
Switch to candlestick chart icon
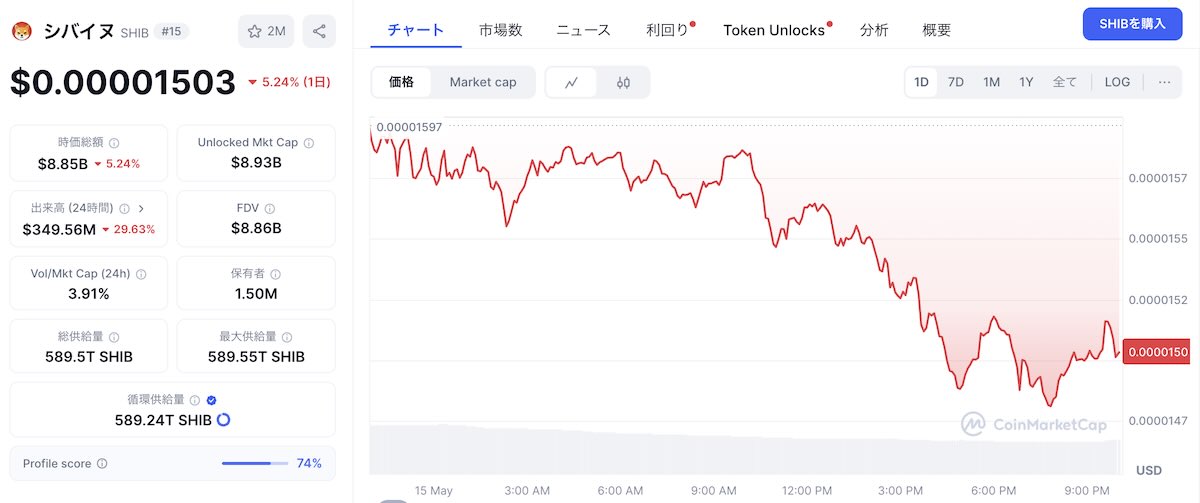pyautogui.click(x=624, y=82)
